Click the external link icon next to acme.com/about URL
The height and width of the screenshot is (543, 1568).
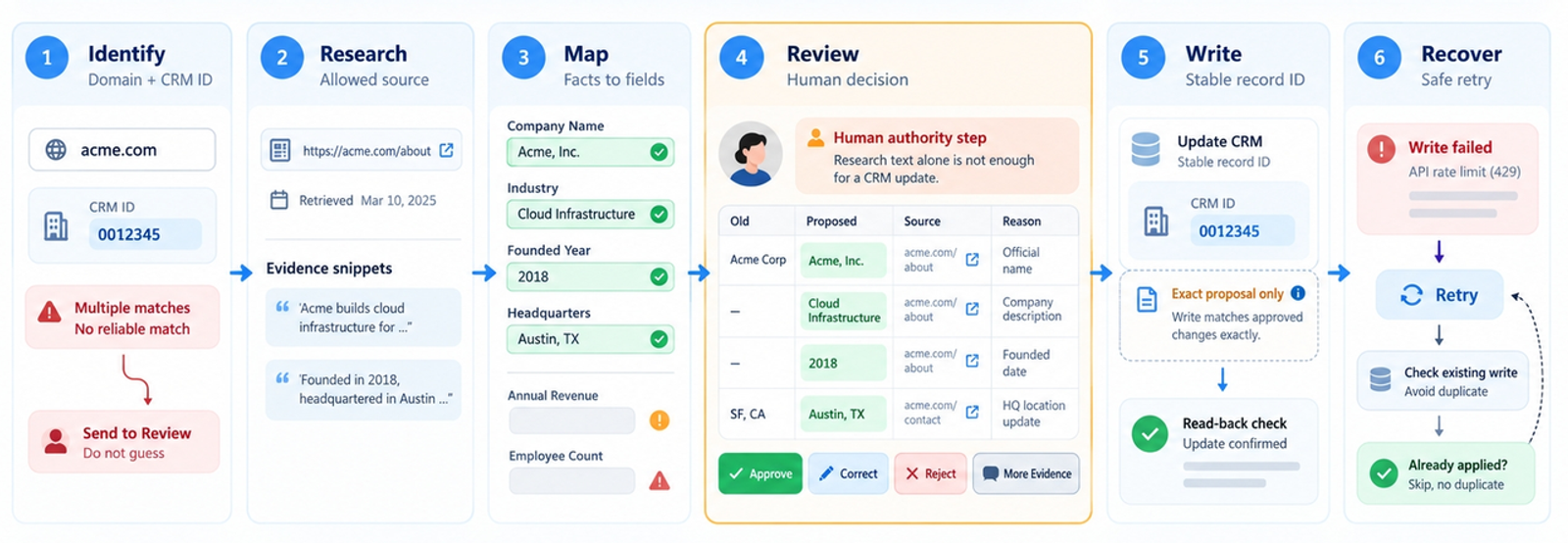pyautogui.click(x=446, y=150)
